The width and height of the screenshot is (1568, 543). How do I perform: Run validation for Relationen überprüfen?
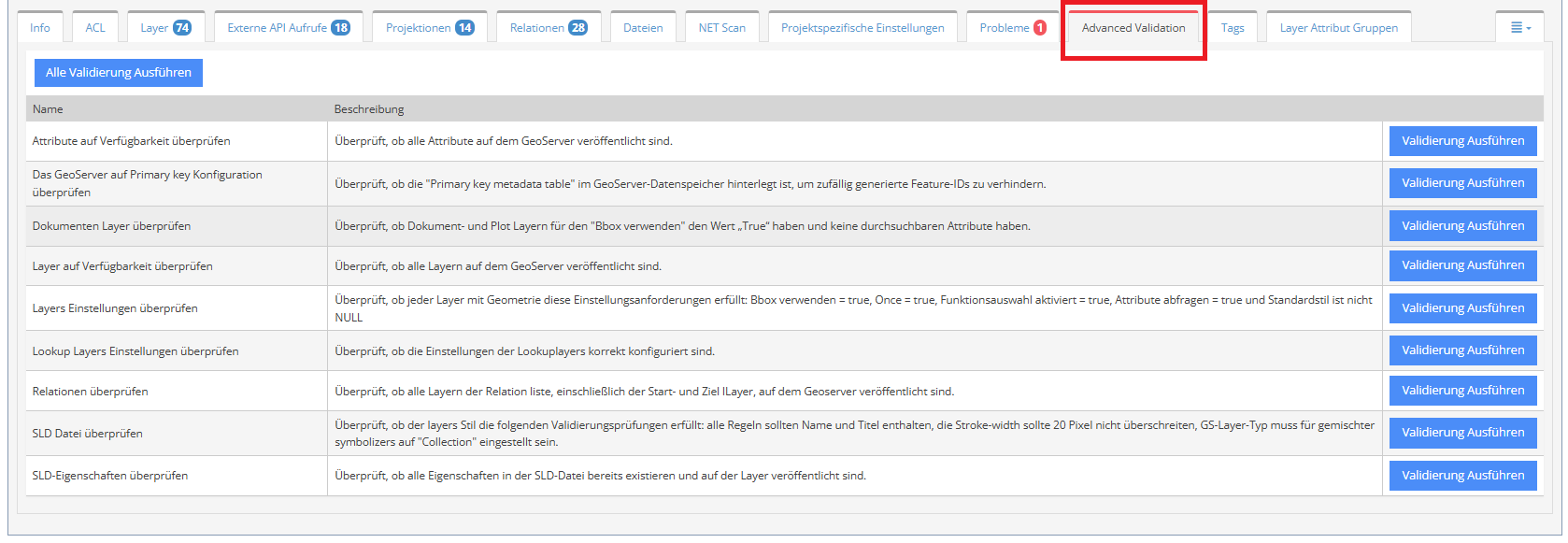pyautogui.click(x=1462, y=391)
